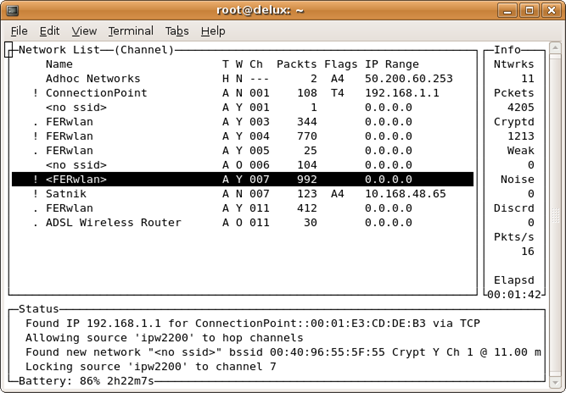Select the FERwlan row on channel 005

243,150
